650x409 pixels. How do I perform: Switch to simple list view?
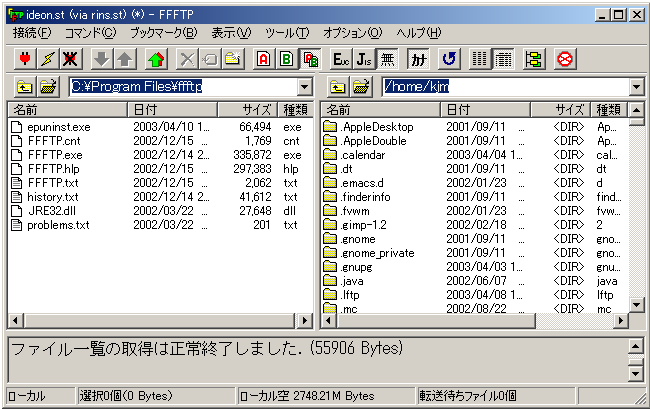tap(480, 59)
